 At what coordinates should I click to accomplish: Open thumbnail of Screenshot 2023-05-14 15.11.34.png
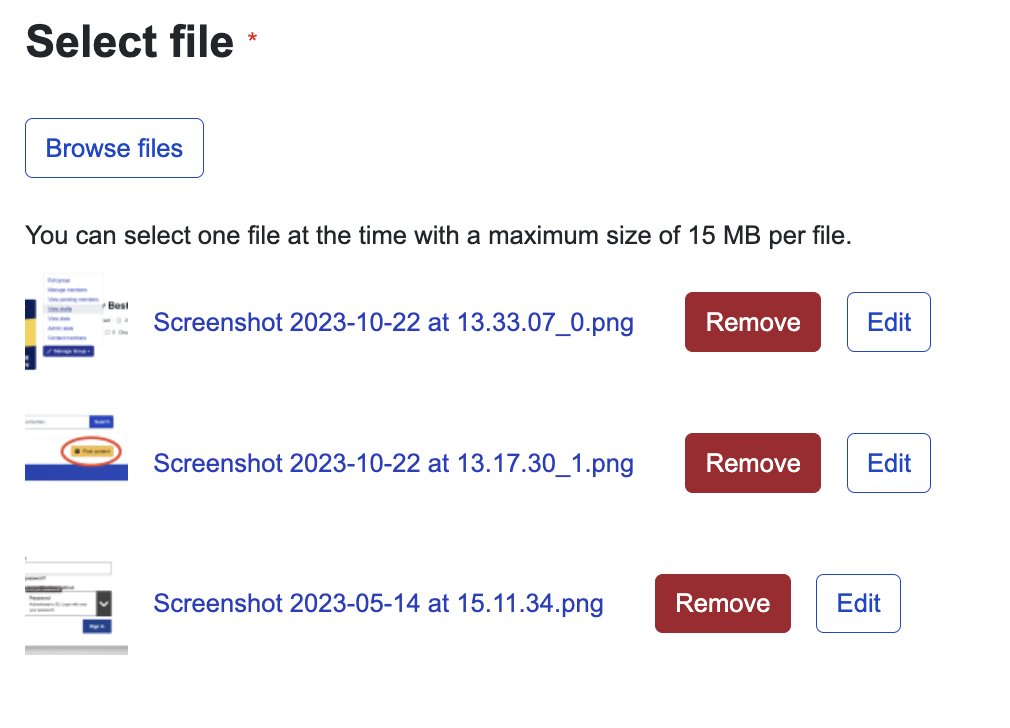click(76, 603)
